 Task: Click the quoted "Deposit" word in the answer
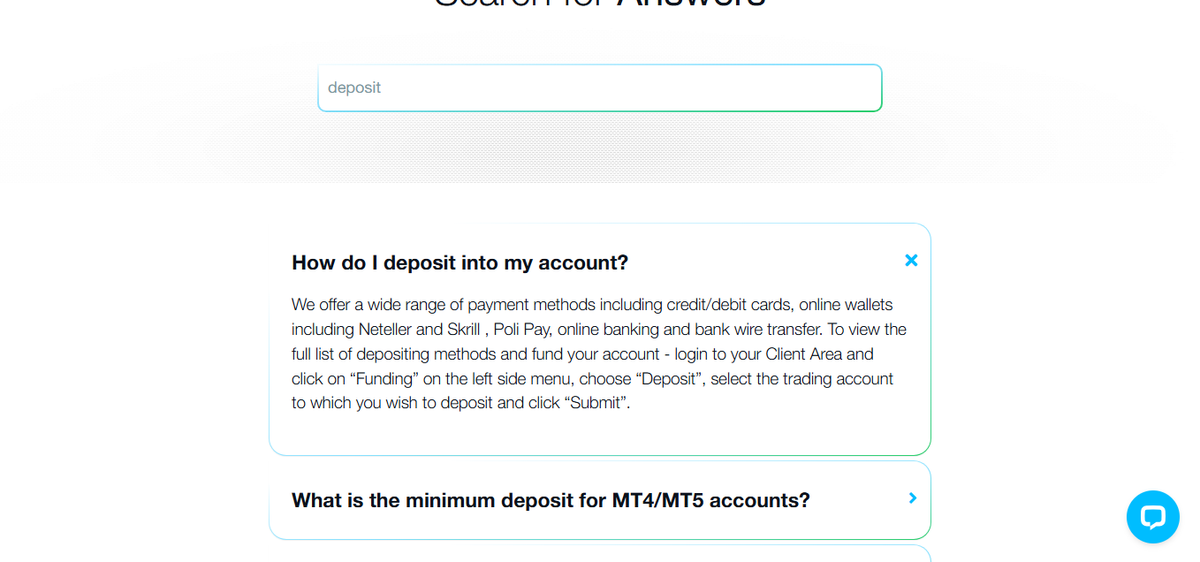point(667,379)
